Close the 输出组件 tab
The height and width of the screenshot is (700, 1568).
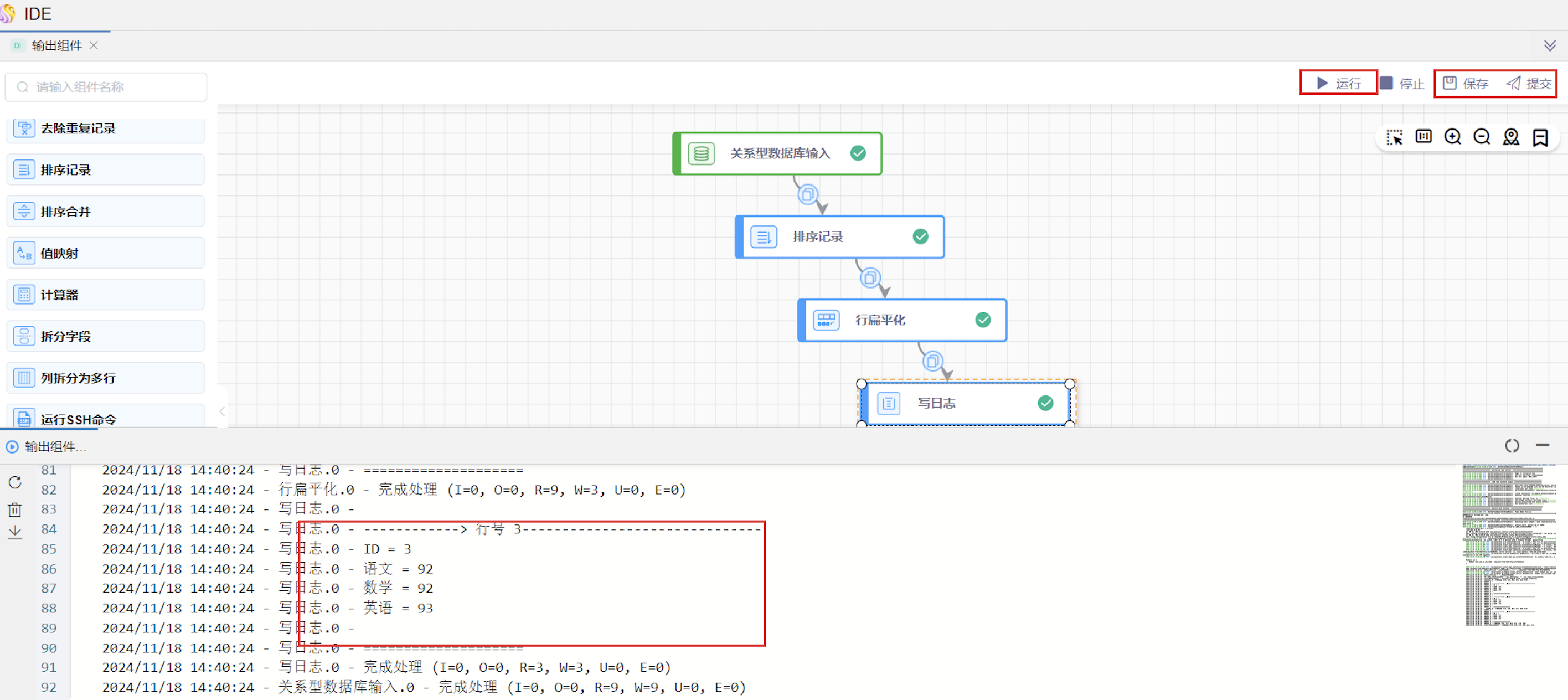tap(94, 45)
